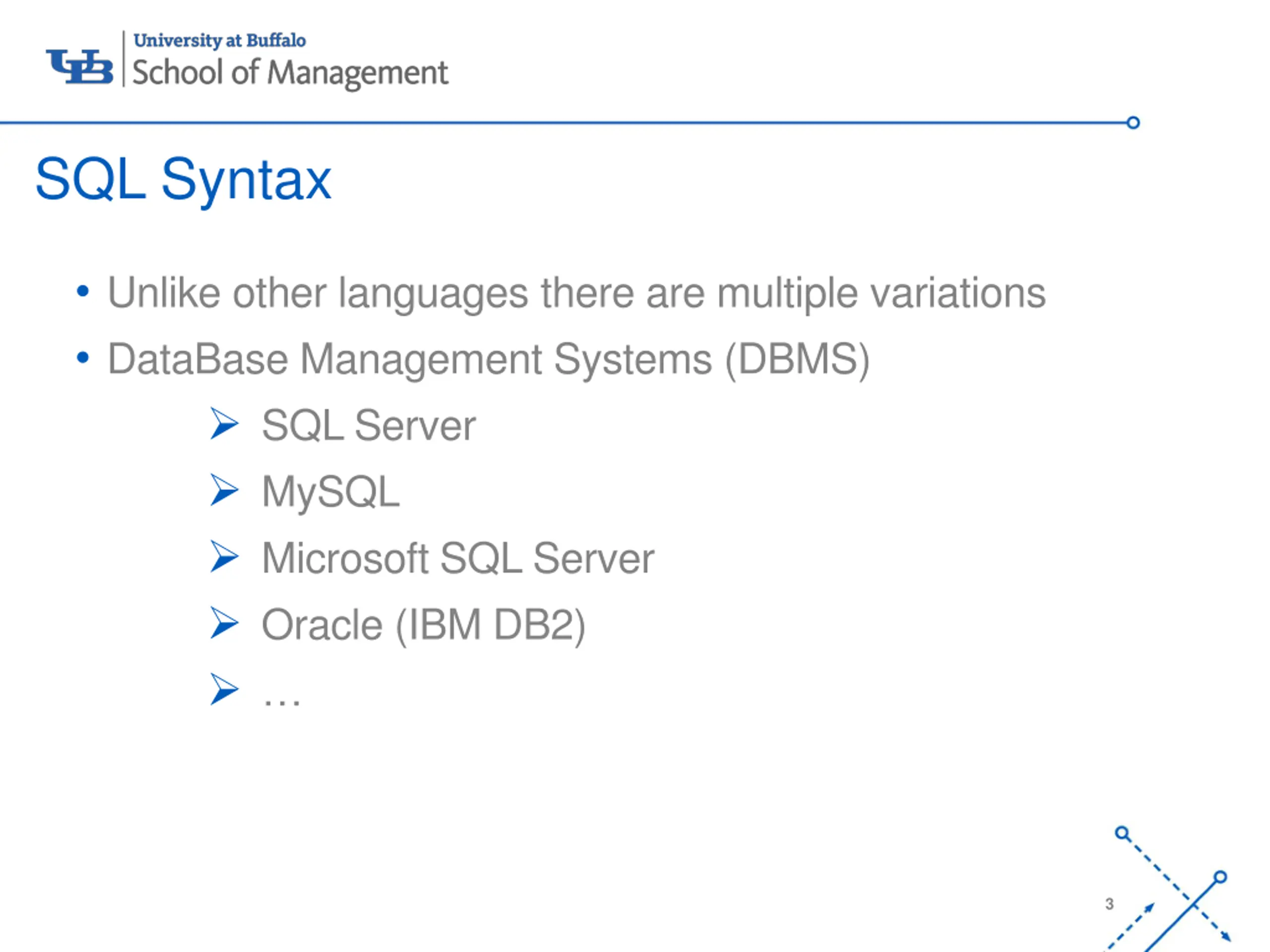This screenshot has width=1270, height=952.
Task: Click 'Unlike other languages there are multiple variations'
Action: pos(576,294)
